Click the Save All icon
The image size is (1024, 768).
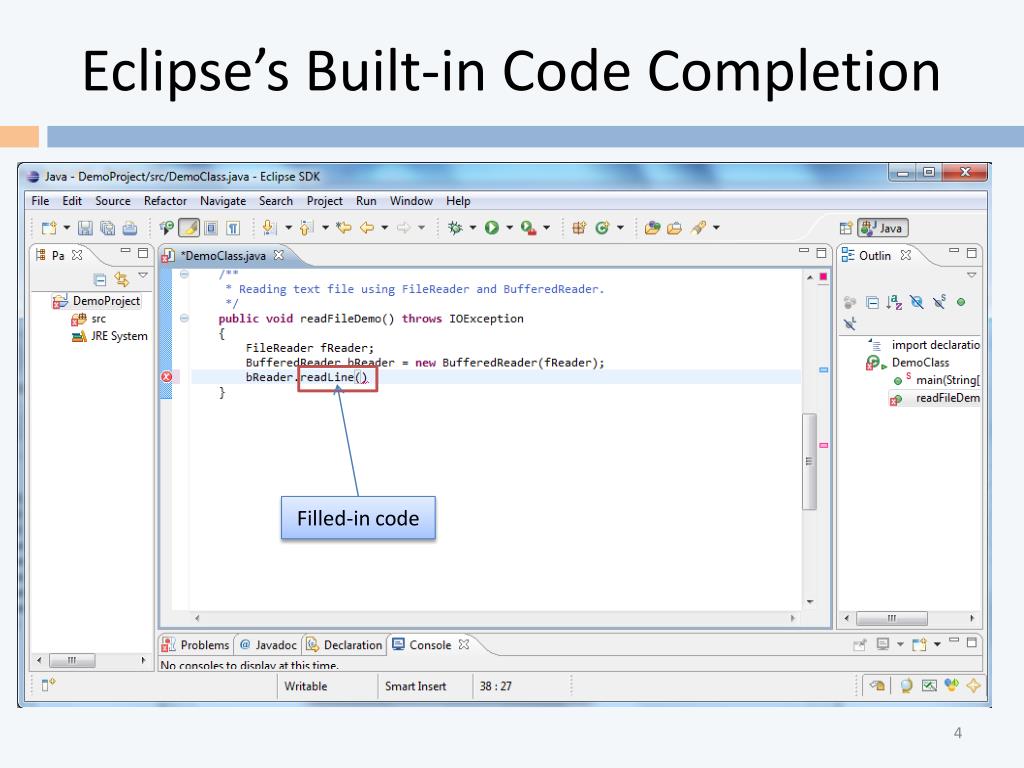(108, 228)
